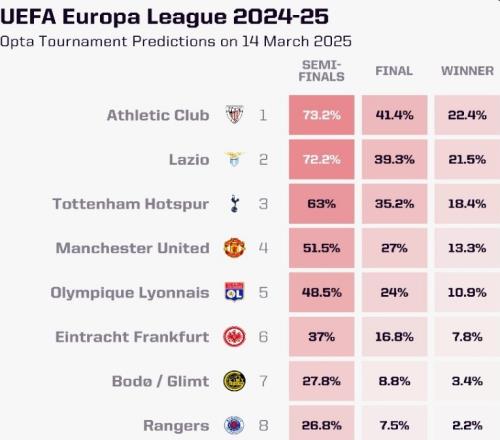Click the Olympique Lyonnais team name

(130, 293)
